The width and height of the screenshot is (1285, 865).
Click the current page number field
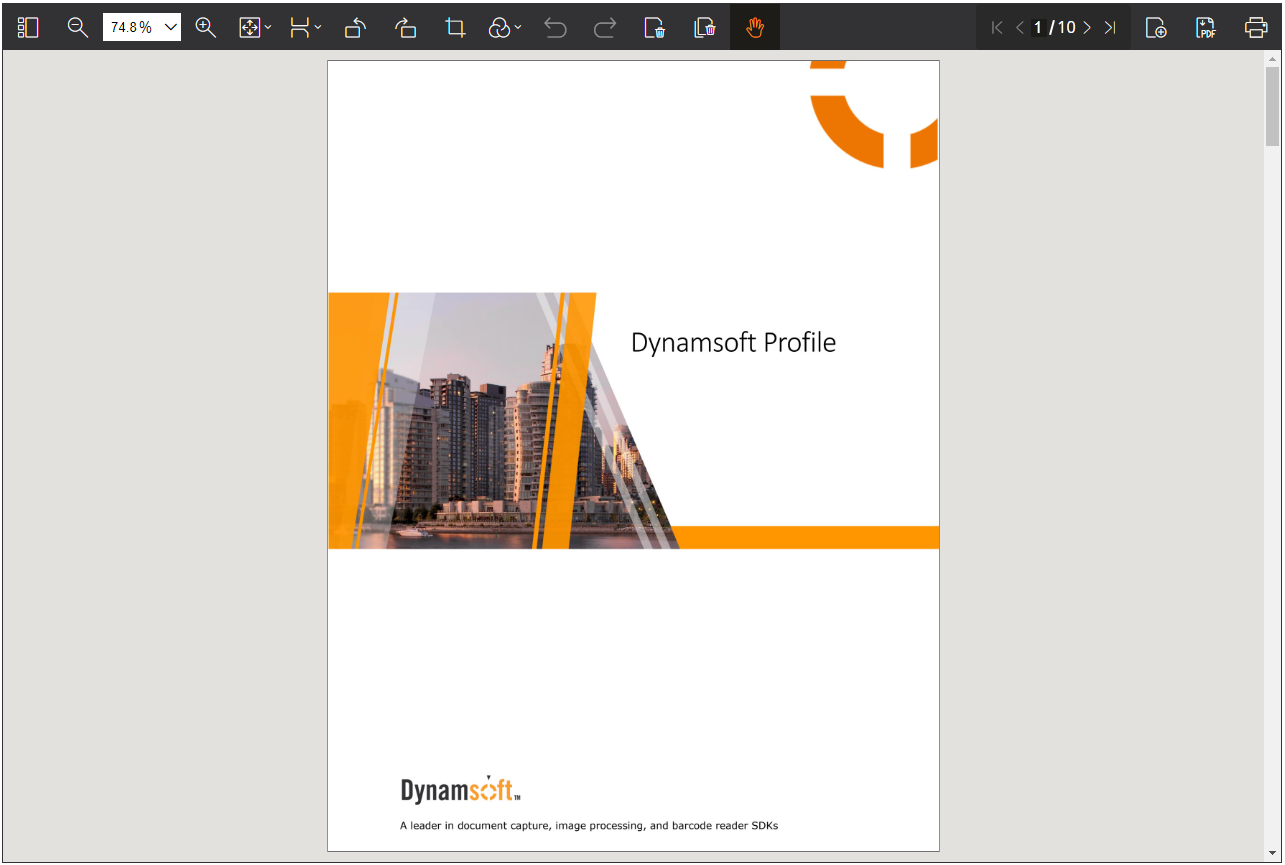click(1038, 28)
